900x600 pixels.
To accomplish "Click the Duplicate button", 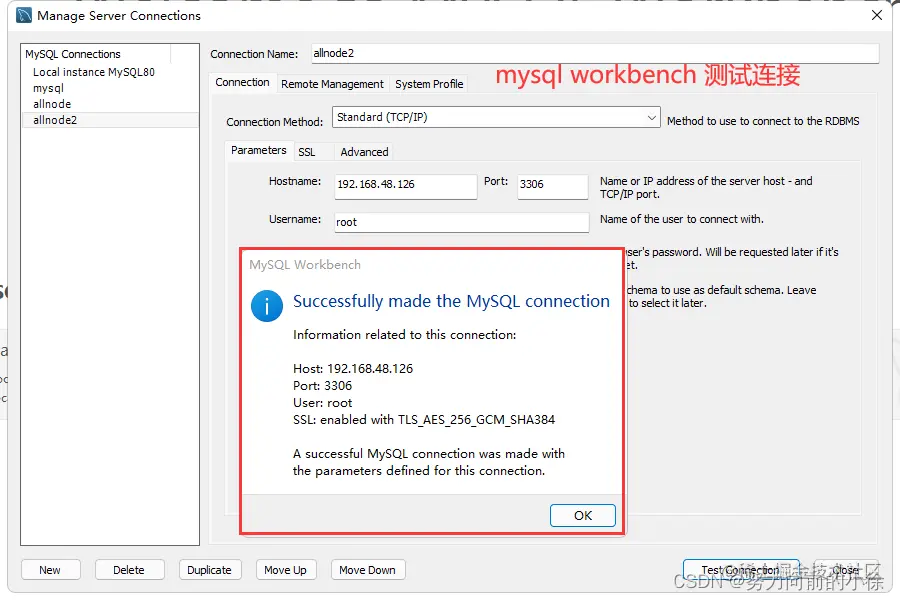I will coord(210,570).
